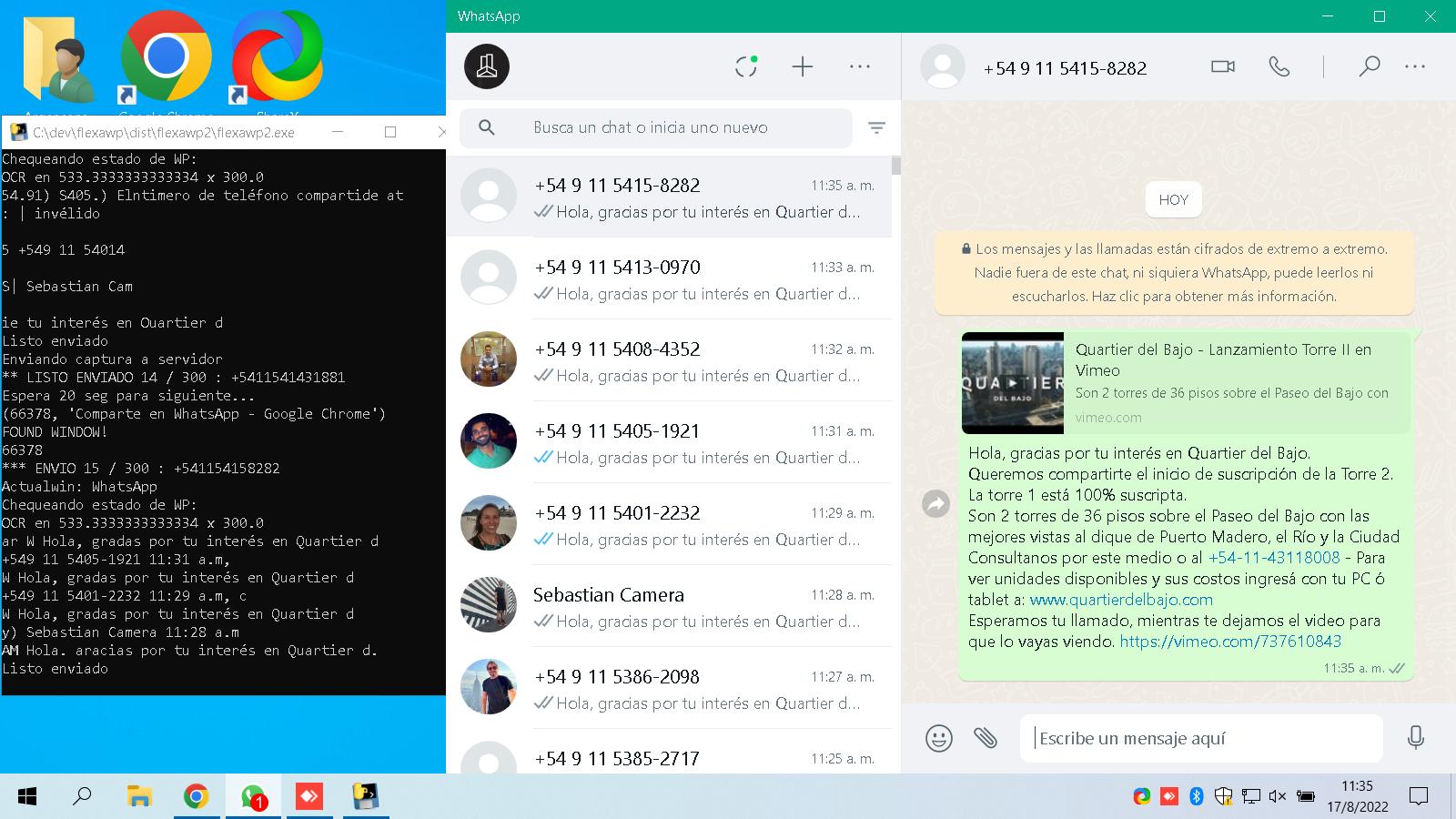Screen dimensions: 1456x819
Task: Open third desktop shortcut swirl icon
Action: pyautogui.click(x=277, y=56)
